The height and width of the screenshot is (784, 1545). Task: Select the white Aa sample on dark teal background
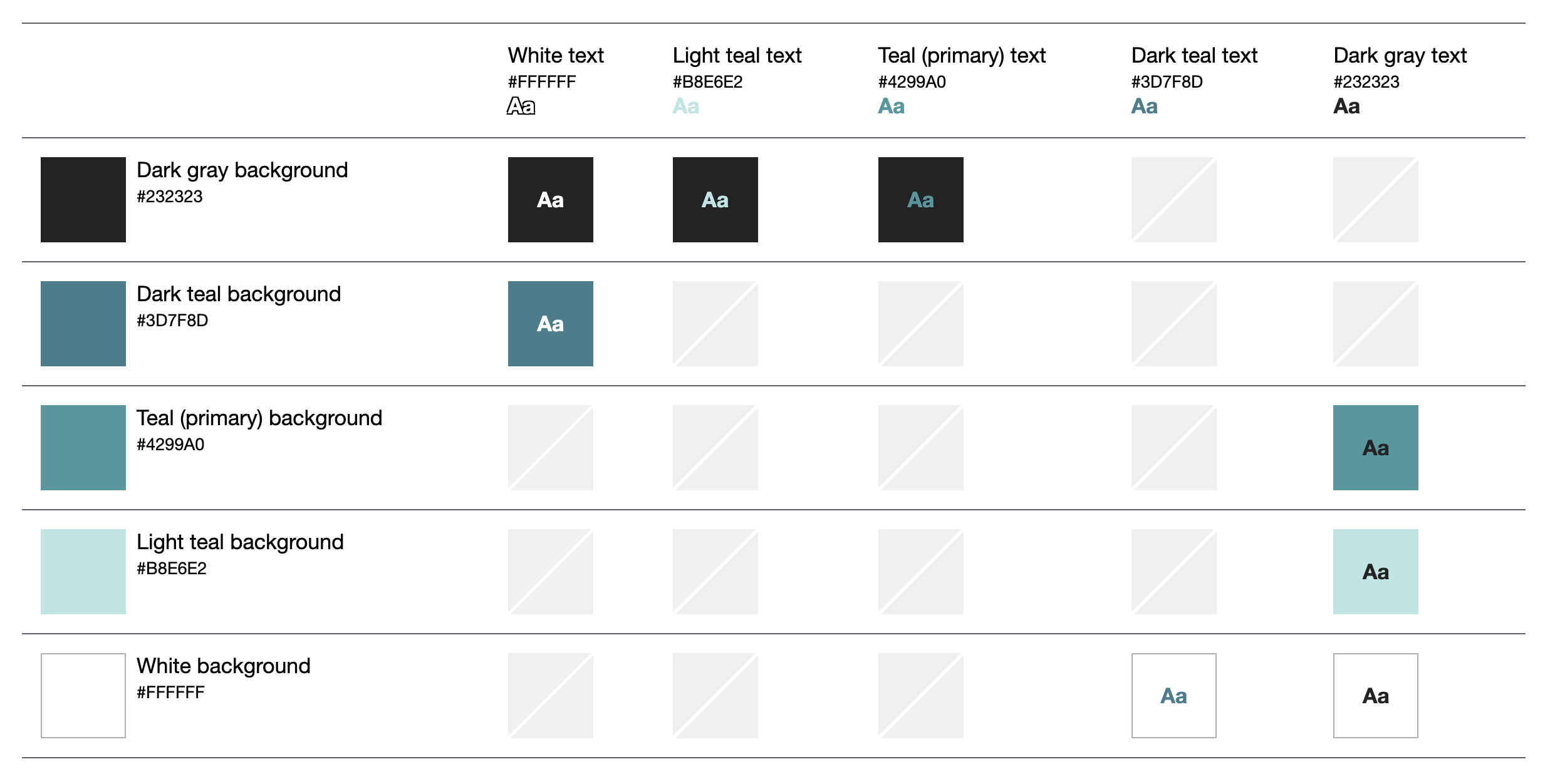pos(550,324)
